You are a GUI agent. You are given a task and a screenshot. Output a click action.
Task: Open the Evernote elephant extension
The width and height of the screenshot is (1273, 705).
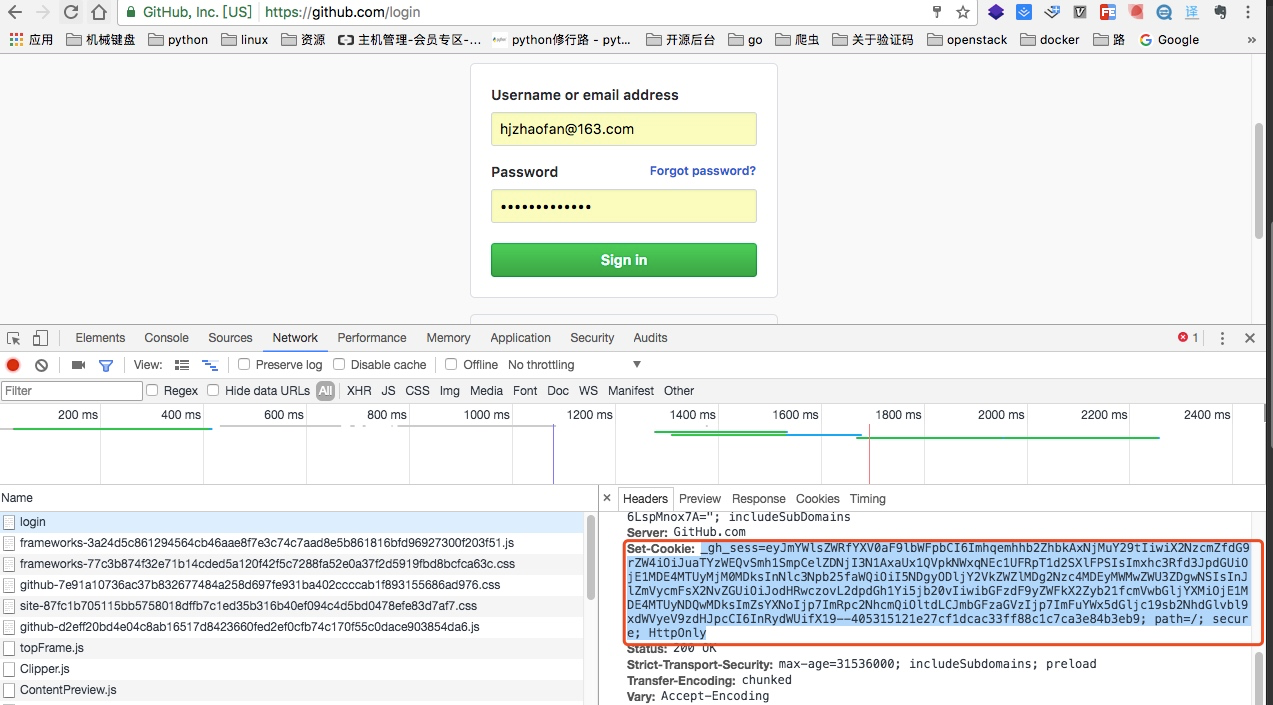pos(1220,13)
